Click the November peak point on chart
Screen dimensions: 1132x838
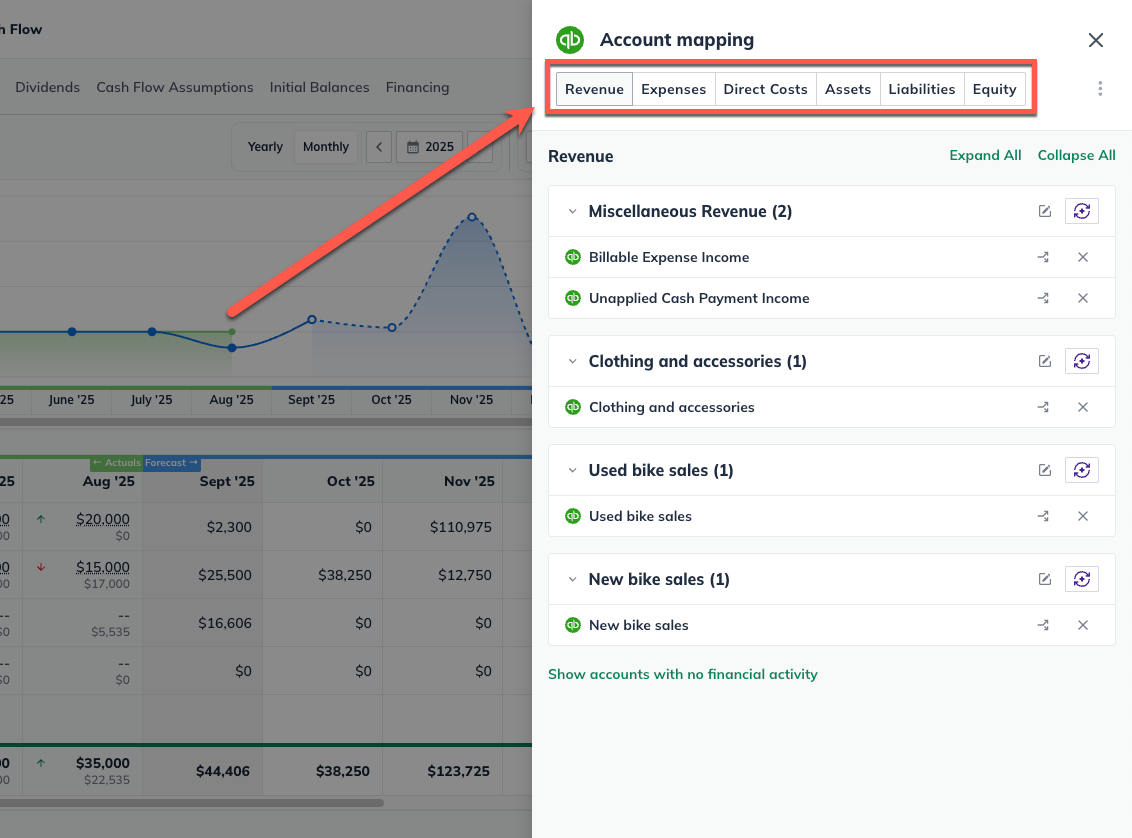(x=472, y=216)
